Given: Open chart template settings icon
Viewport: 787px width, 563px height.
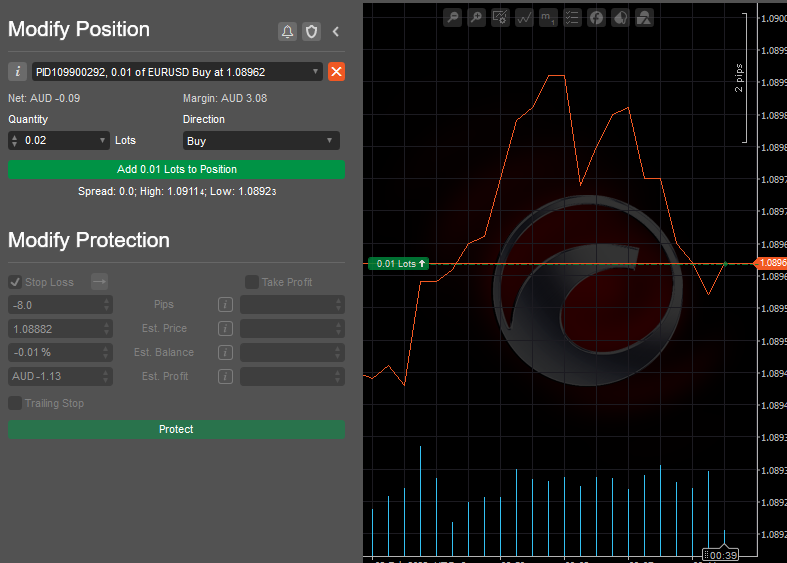Looking at the screenshot, I should [500, 18].
